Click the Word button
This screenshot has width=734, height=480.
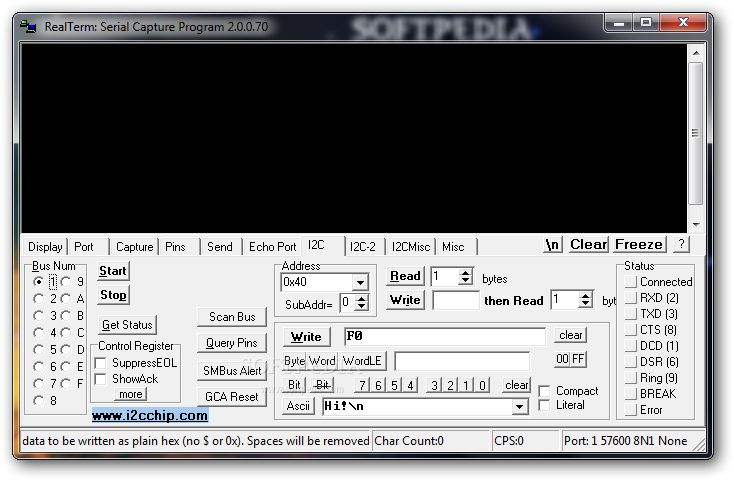[322, 361]
